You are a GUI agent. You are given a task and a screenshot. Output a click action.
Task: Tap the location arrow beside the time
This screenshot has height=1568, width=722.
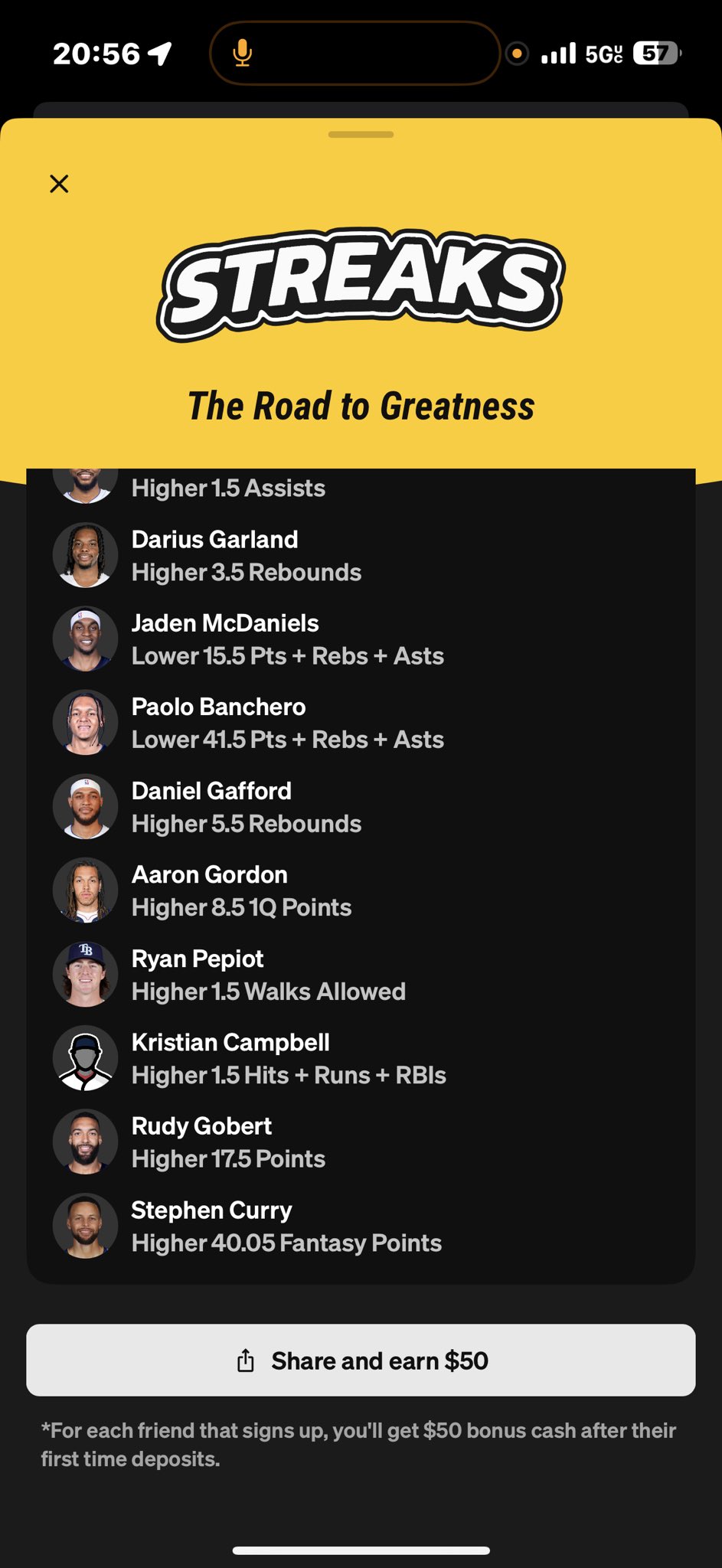pos(160,54)
